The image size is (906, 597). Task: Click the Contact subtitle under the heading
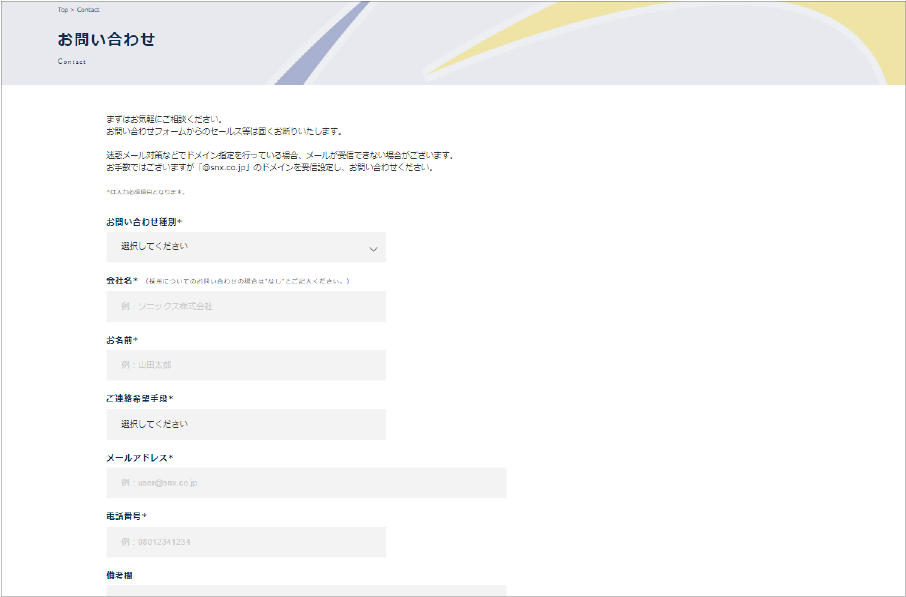click(72, 61)
